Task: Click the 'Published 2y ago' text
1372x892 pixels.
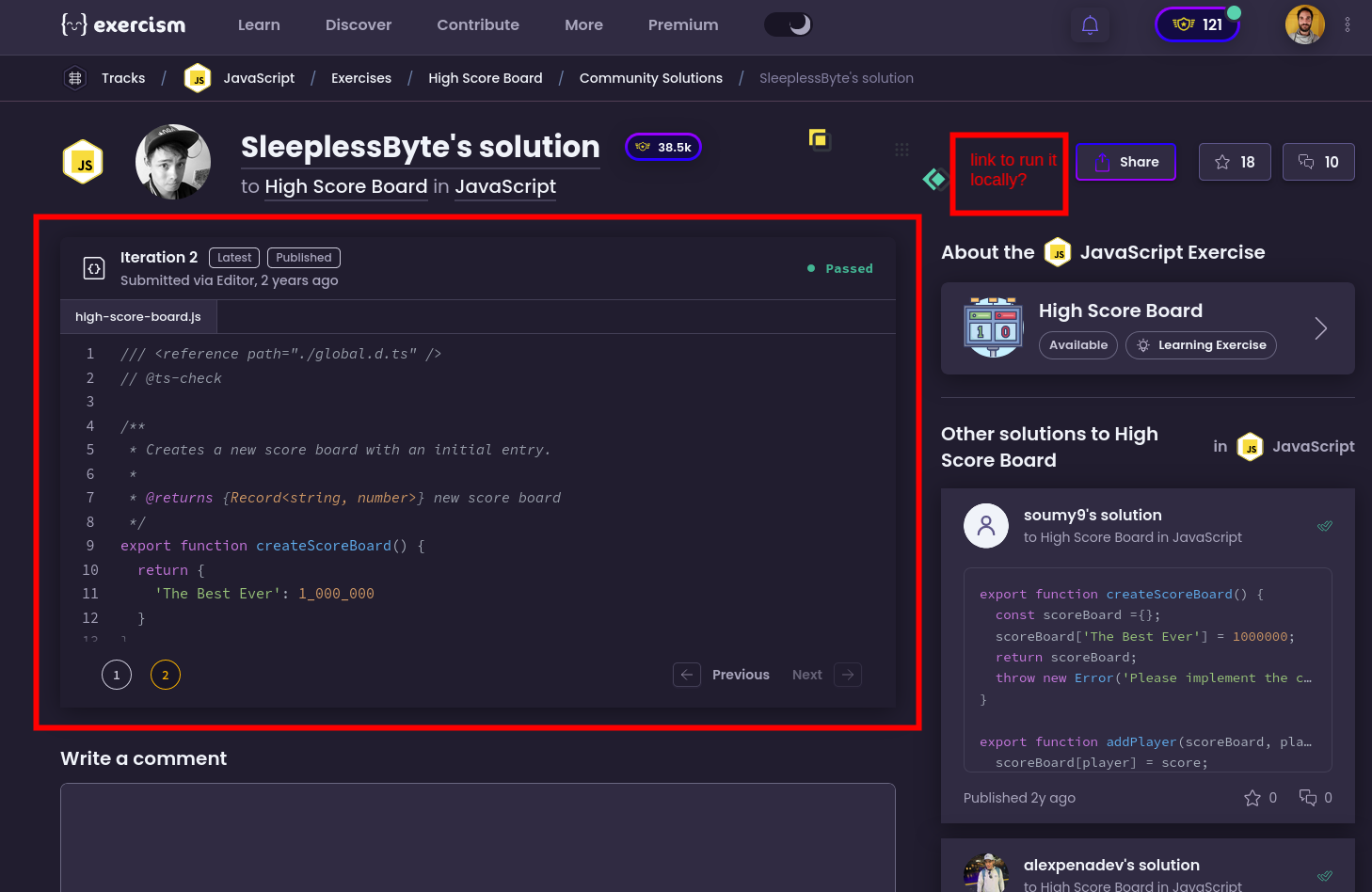Action: coord(1019,798)
